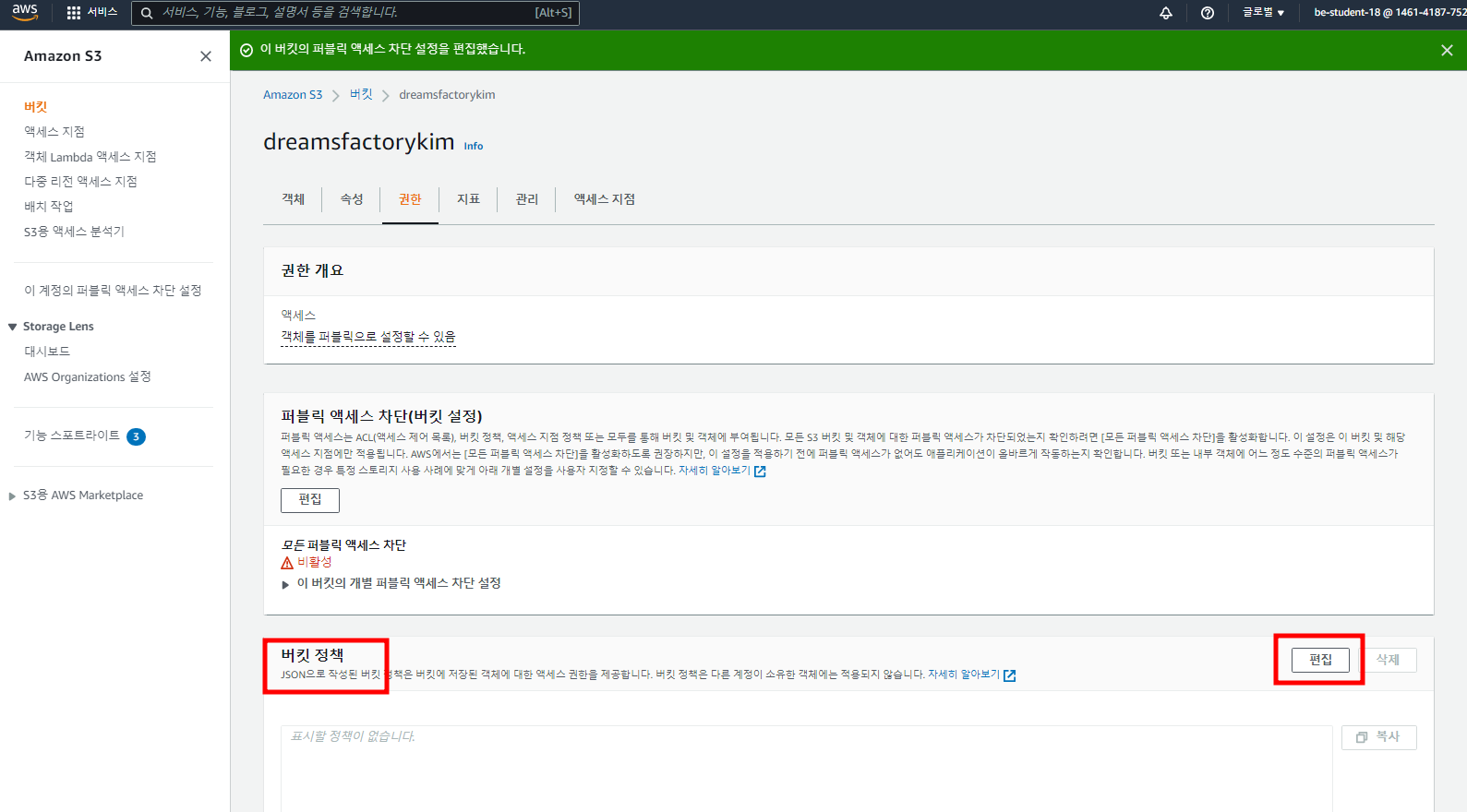Click the empty policy text area
The image size is (1467, 812).
click(x=806, y=769)
